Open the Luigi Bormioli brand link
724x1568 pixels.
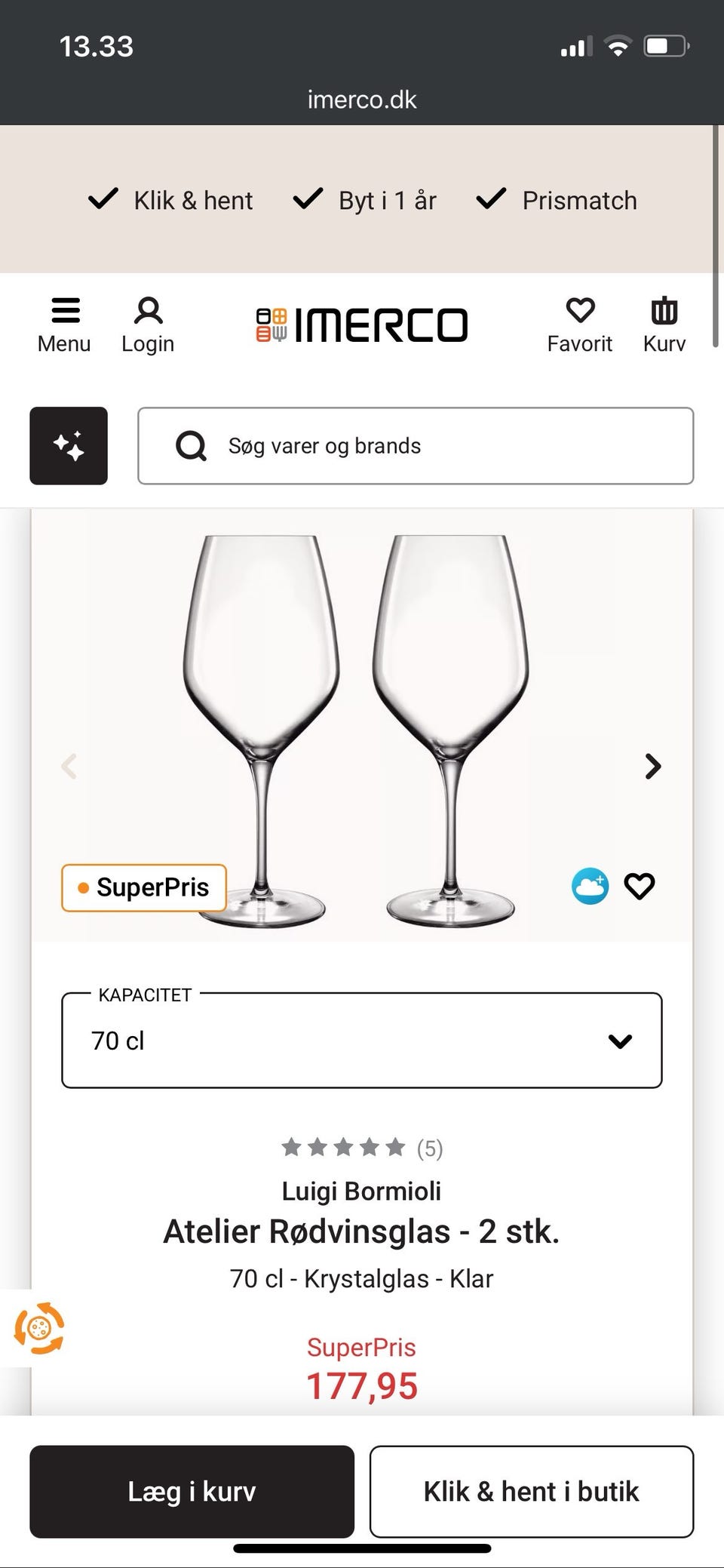[361, 1191]
